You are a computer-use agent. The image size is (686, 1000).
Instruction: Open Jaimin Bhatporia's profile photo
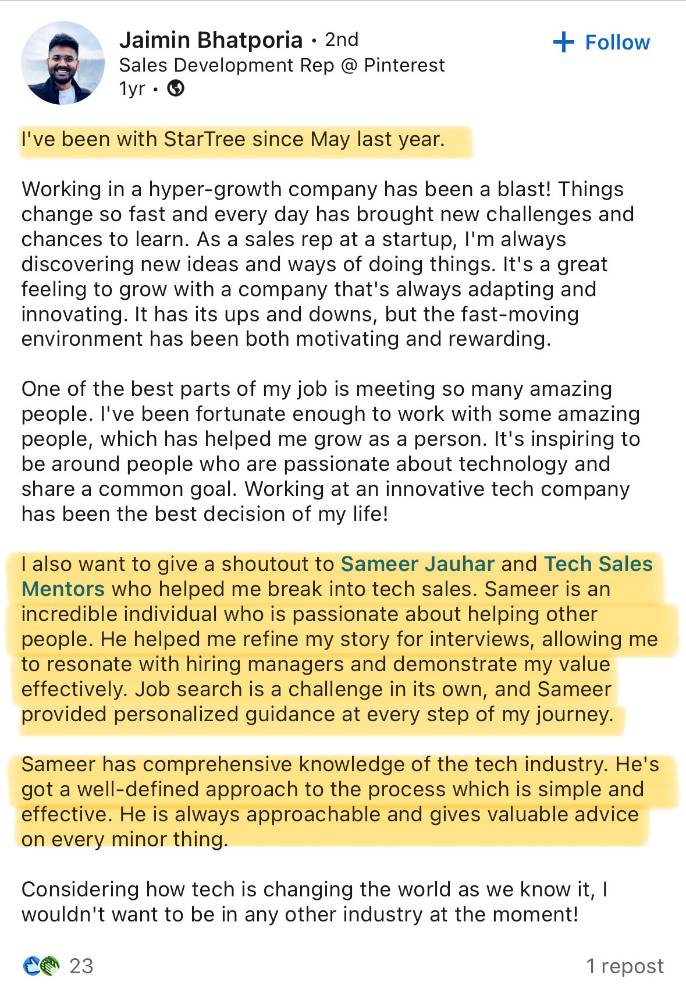62,63
